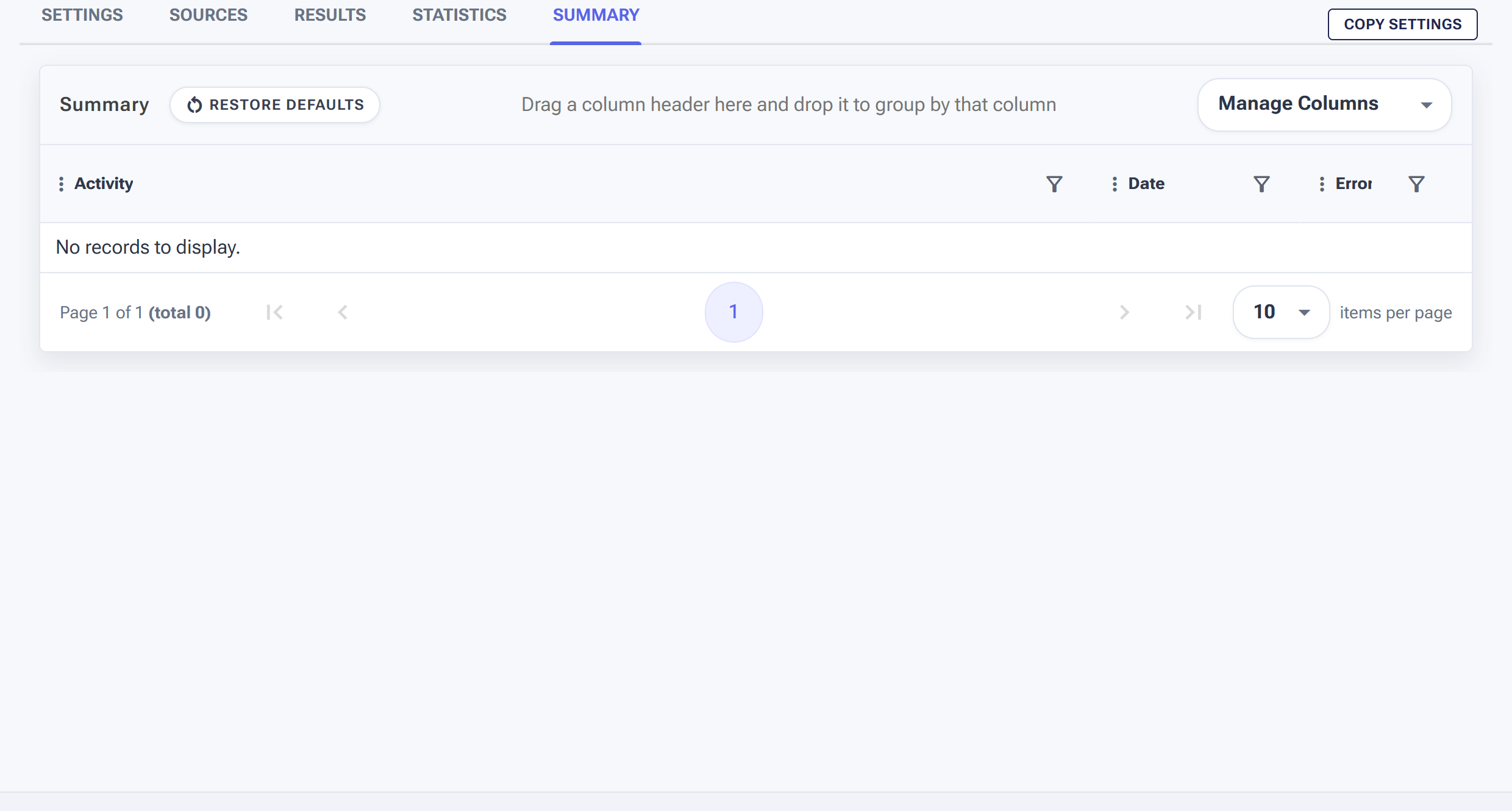Click the group-by drop area hint text

point(788,105)
